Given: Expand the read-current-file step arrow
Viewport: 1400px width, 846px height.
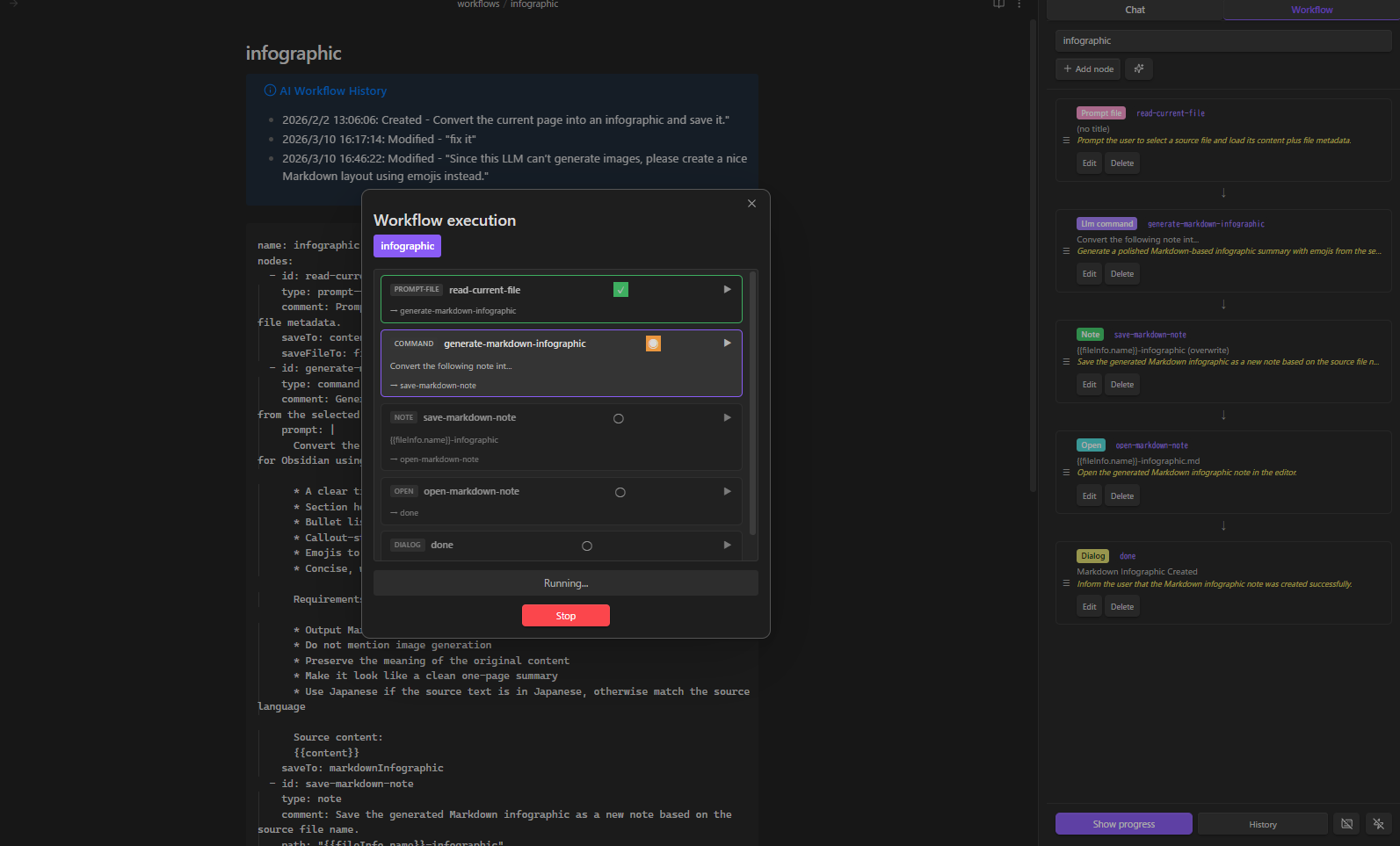Looking at the screenshot, I should 727,289.
